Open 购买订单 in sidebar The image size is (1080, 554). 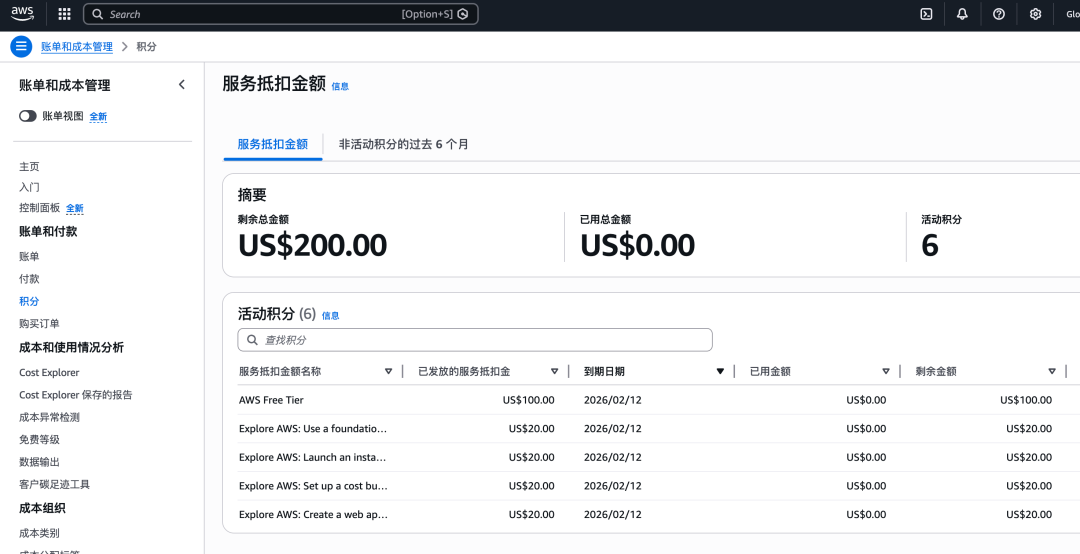pos(40,323)
